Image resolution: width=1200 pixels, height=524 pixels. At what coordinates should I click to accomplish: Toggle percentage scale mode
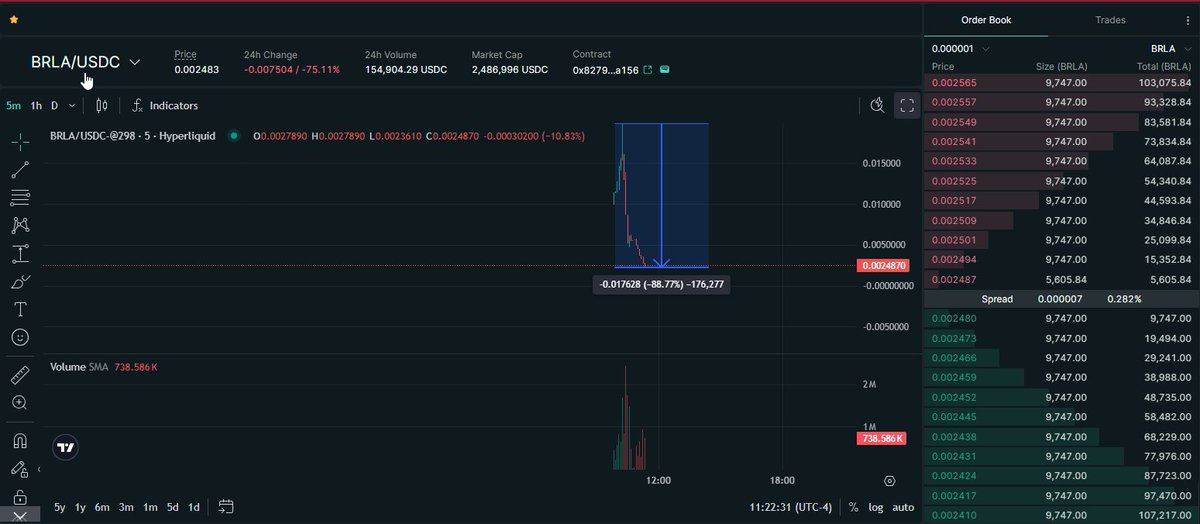853,507
